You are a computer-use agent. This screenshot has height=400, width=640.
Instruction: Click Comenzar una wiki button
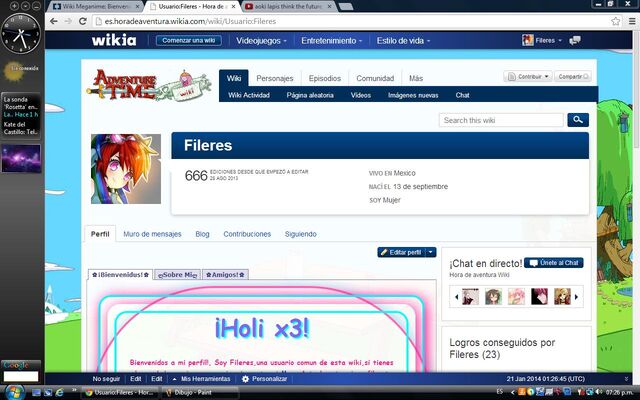pos(189,40)
